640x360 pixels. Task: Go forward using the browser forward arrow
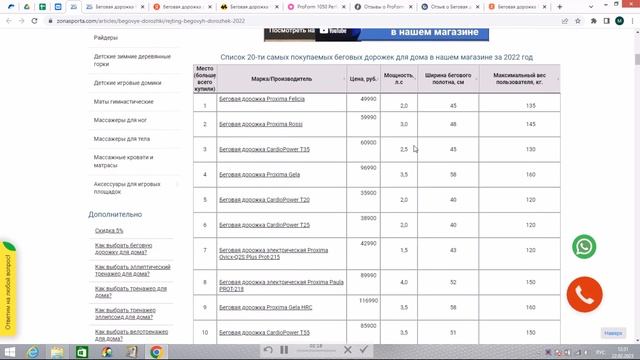(22, 21)
